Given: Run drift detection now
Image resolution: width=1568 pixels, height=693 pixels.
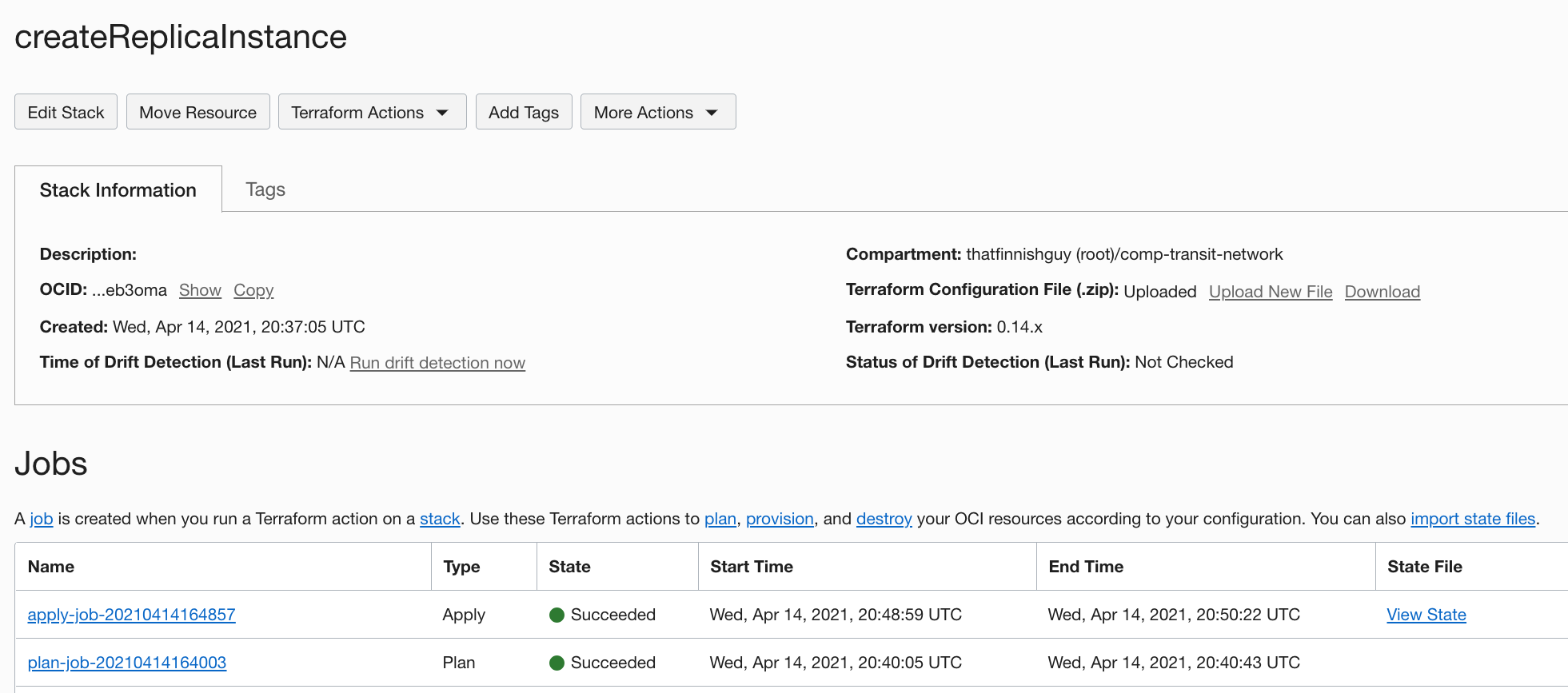Looking at the screenshot, I should click(437, 363).
